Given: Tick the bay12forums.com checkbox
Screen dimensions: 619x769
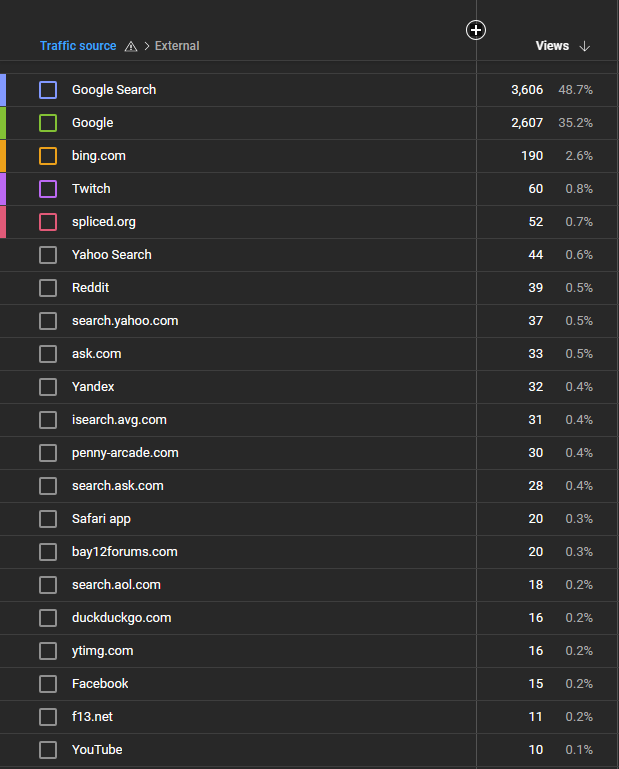Looking at the screenshot, I should click(48, 552).
